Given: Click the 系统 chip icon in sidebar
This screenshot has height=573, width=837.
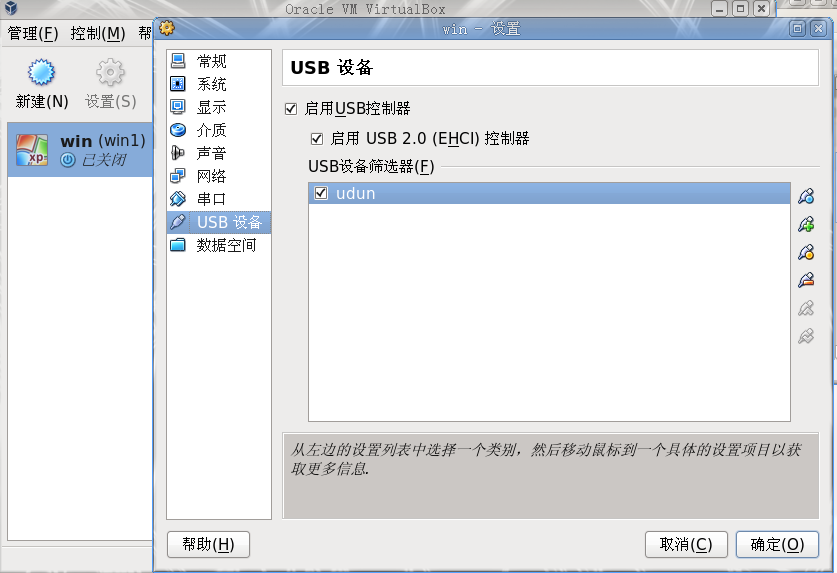Looking at the screenshot, I should (178, 84).
